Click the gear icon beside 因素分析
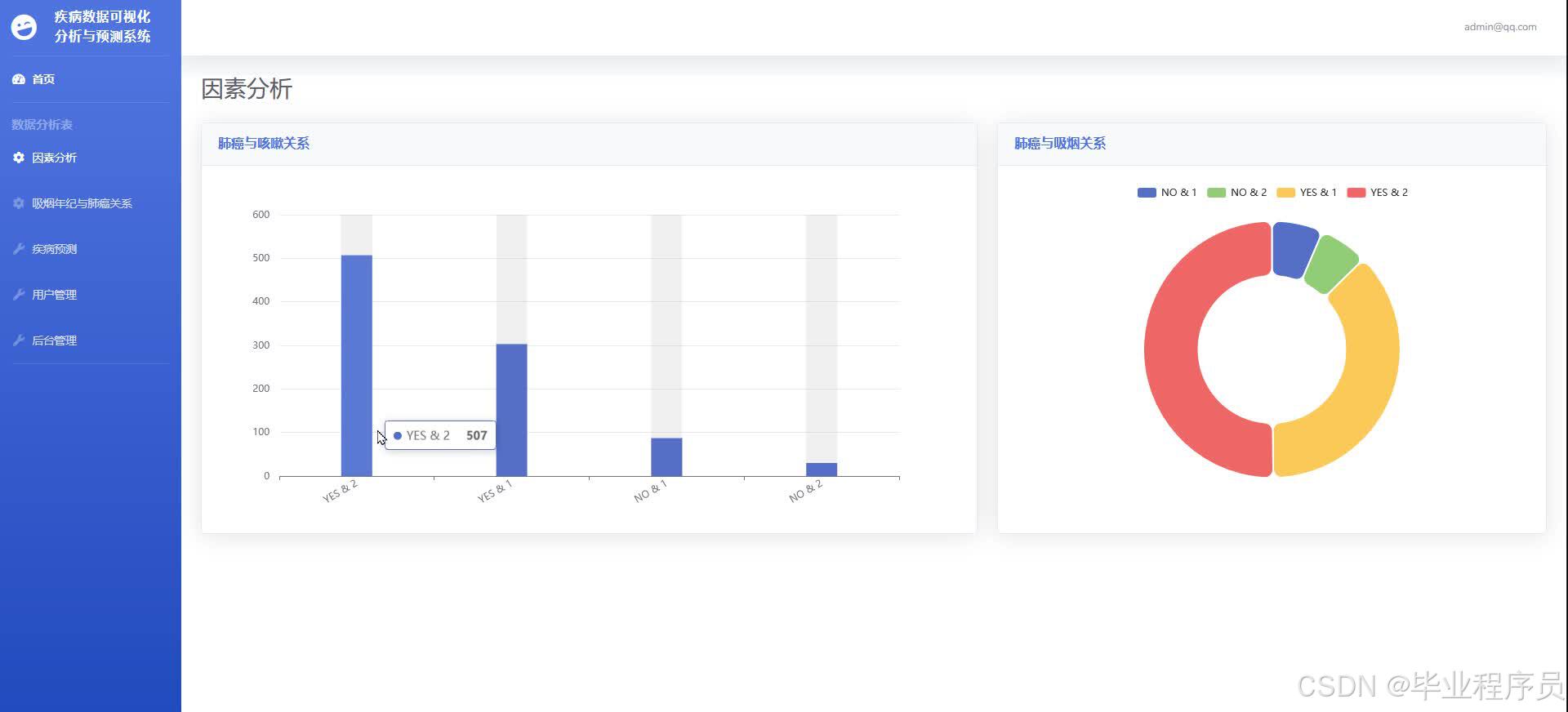1568x712 pixels. [19, 158]
